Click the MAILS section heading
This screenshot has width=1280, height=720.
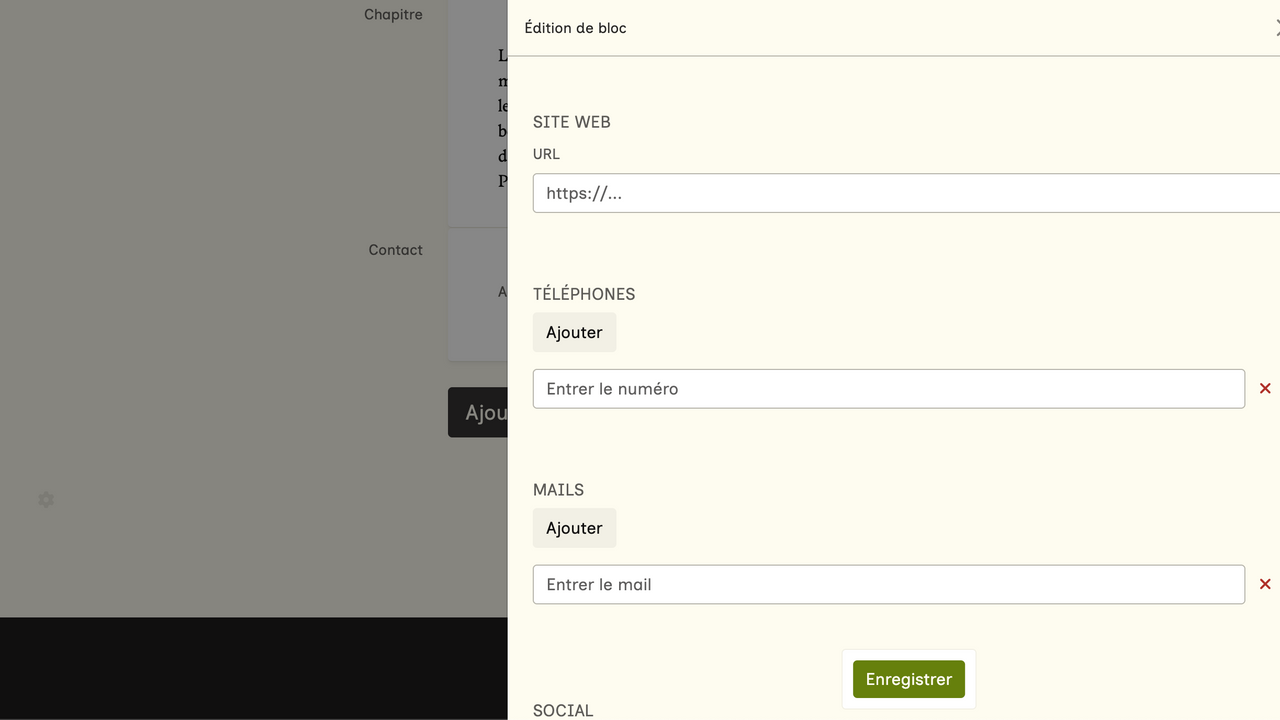tap(558, 490)
